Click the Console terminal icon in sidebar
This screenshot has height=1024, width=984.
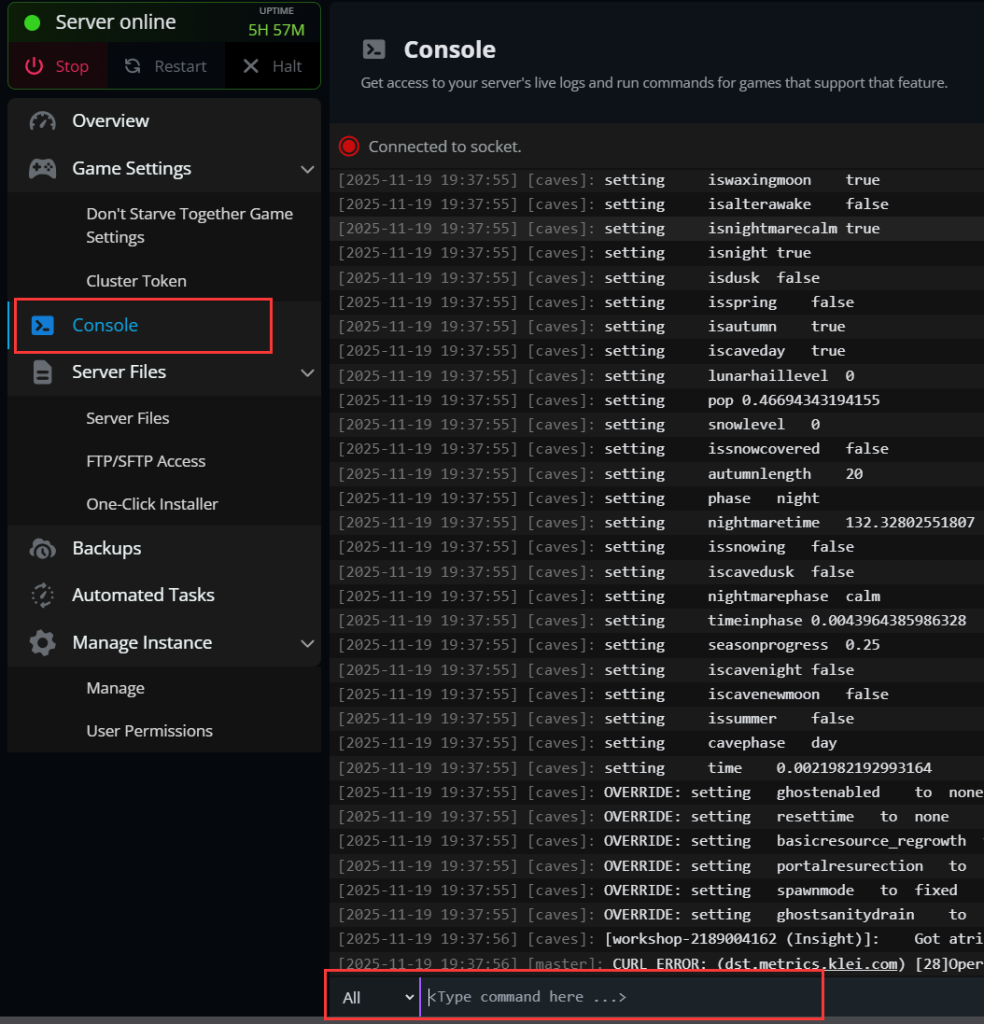[x=42, y=326]
